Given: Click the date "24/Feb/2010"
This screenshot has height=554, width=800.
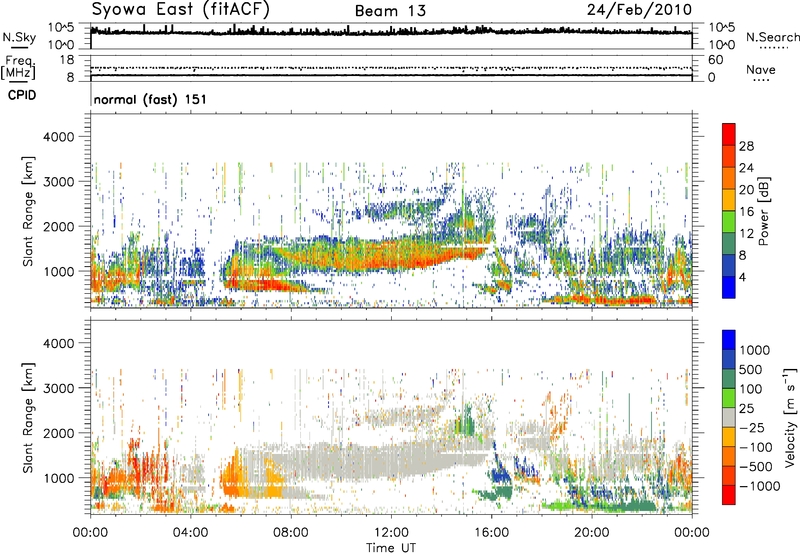Looking at the screenshot, I should (639, 10).
